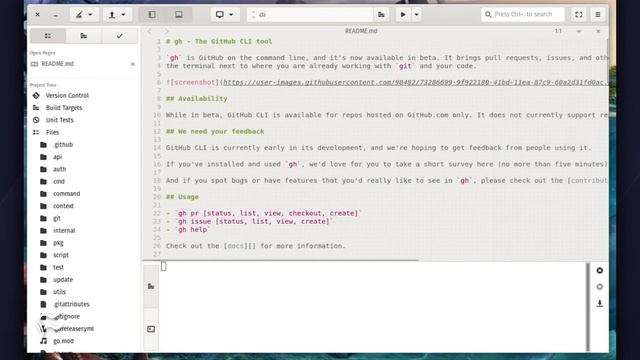640x360 pixels.
Task: Select the test folder
Action: 58,267
